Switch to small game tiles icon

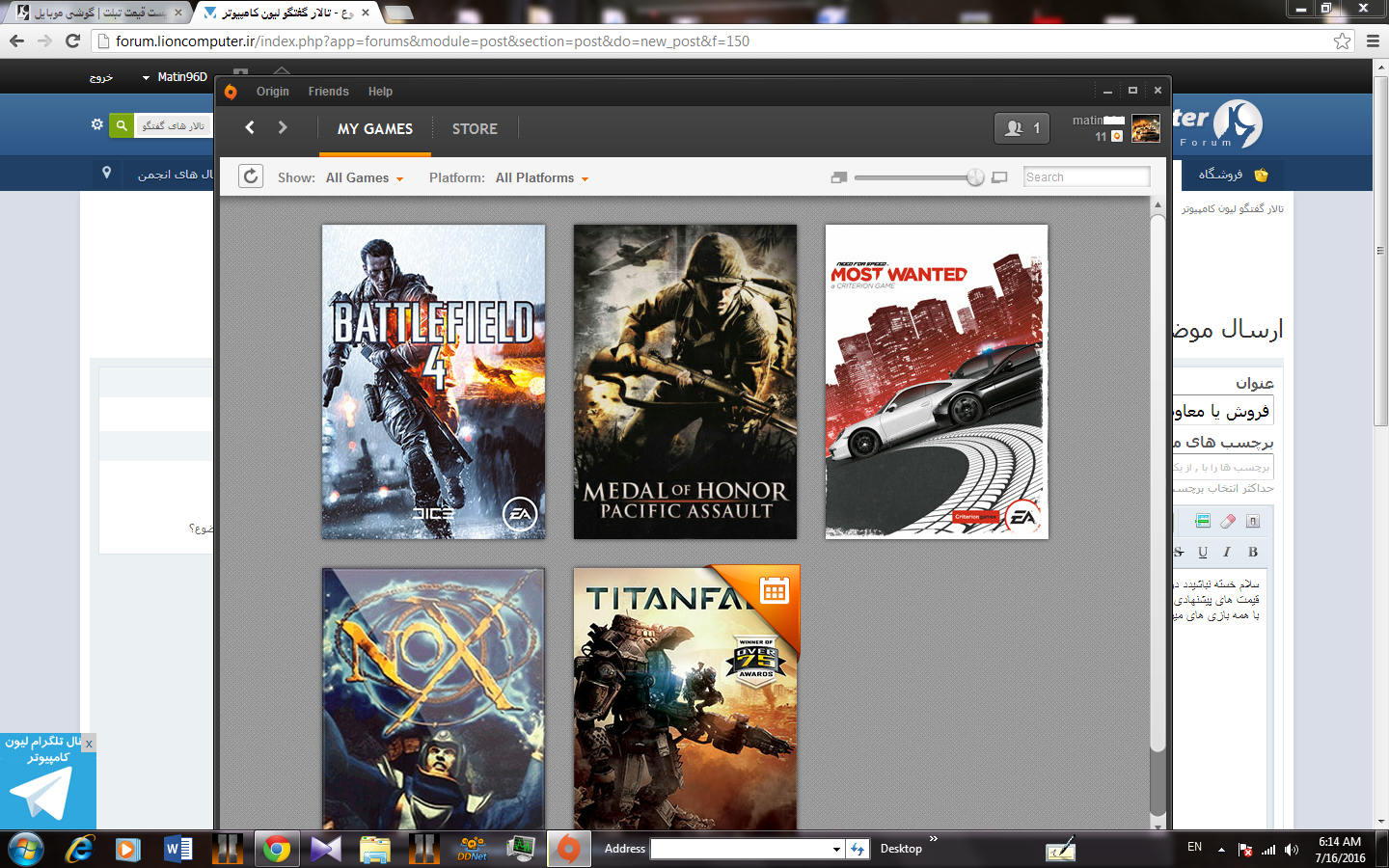point(839,177)
